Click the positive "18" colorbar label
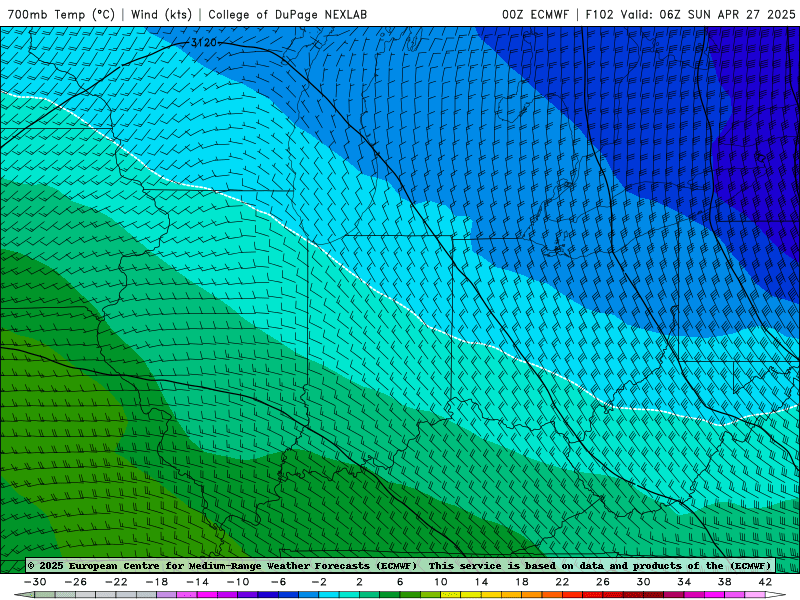The image size is (800, 600). pyautogui.click(x=521, y=582)
